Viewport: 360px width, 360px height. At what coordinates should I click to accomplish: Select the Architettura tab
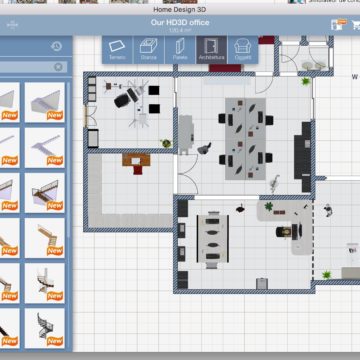coord(211,50)
